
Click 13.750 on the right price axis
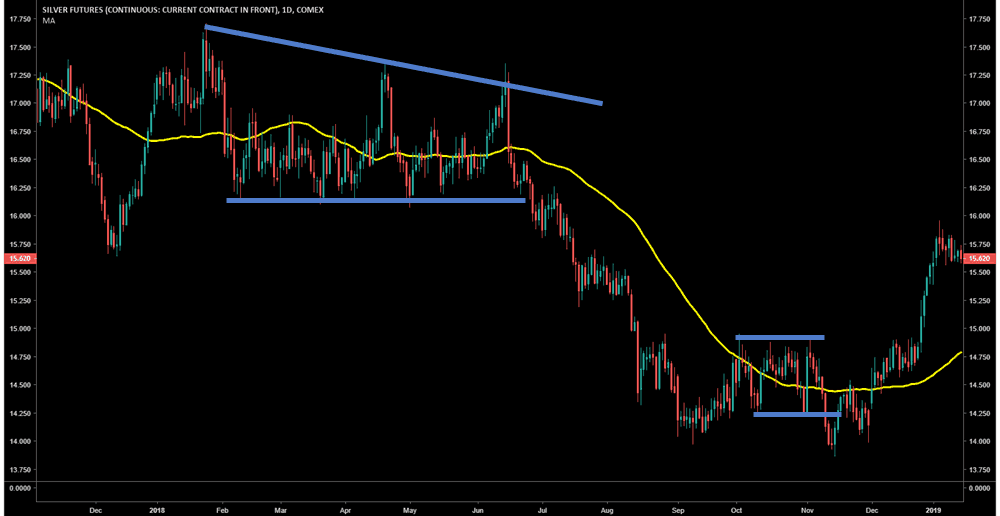tap(979, 469)
